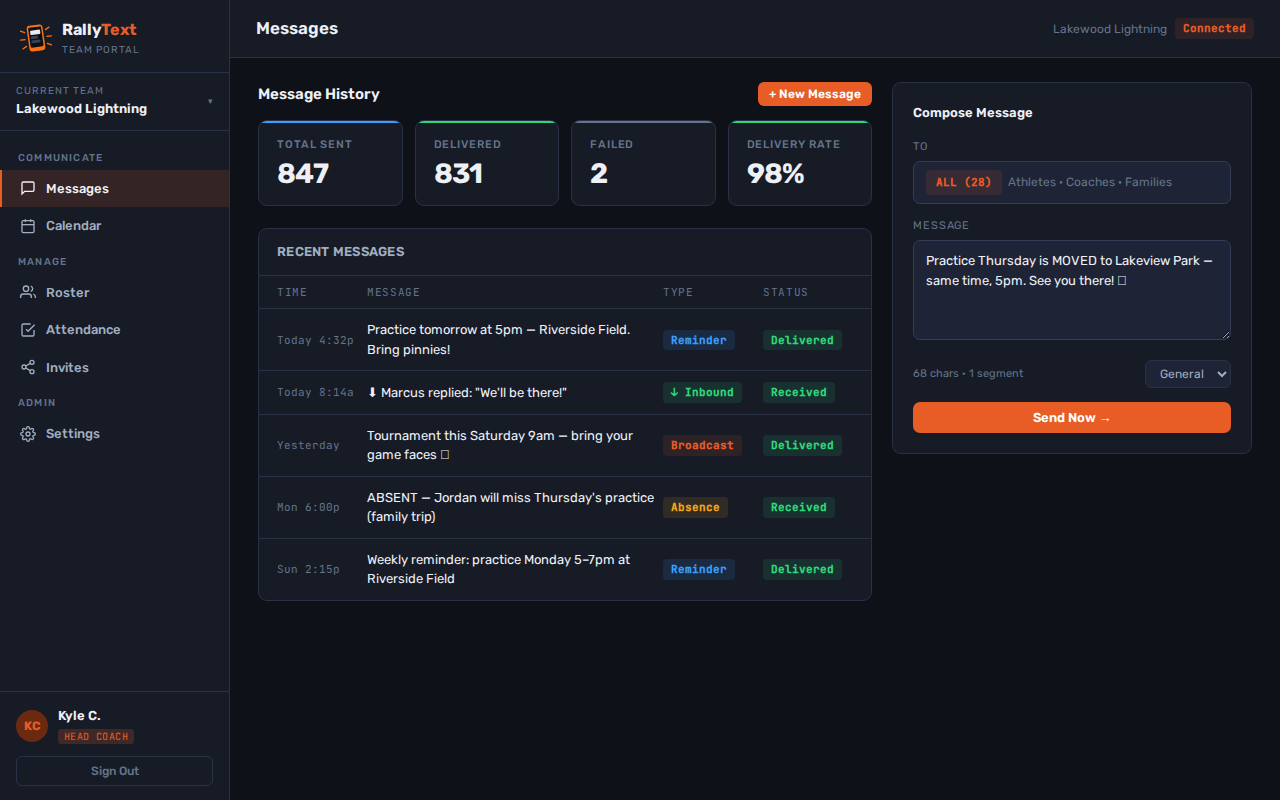1280x800 pixels.
Task: Click the 'Today 8:14a' timestamp
Action: click(x=315, y=393)
